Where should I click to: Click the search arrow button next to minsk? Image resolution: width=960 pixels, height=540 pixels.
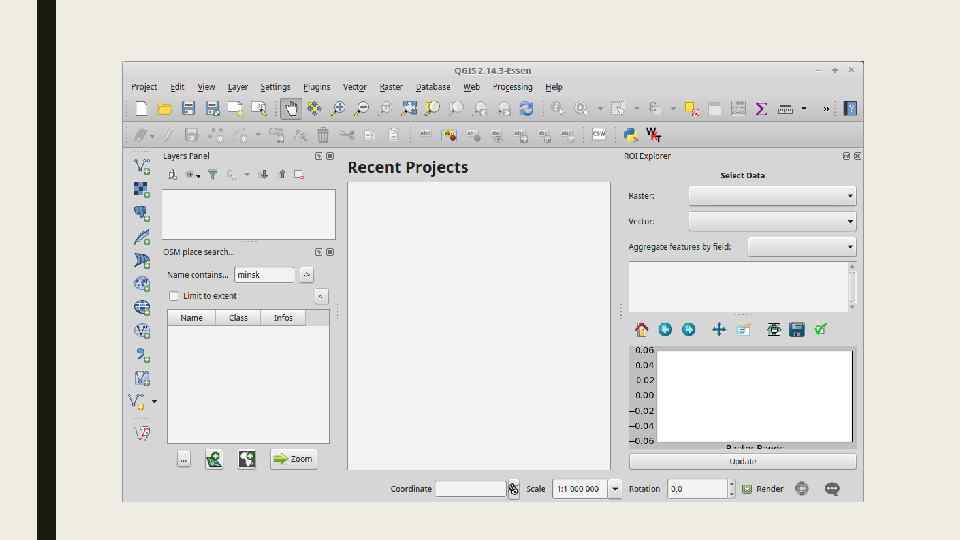[x=307, y=275]
